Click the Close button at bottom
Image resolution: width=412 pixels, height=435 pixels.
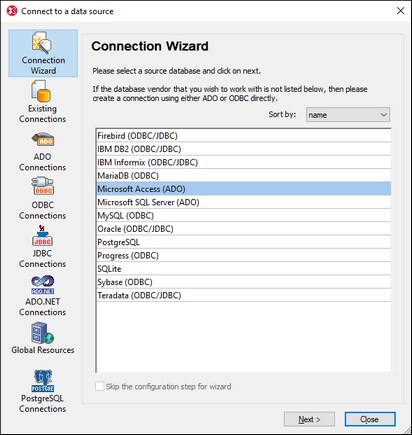370,419
